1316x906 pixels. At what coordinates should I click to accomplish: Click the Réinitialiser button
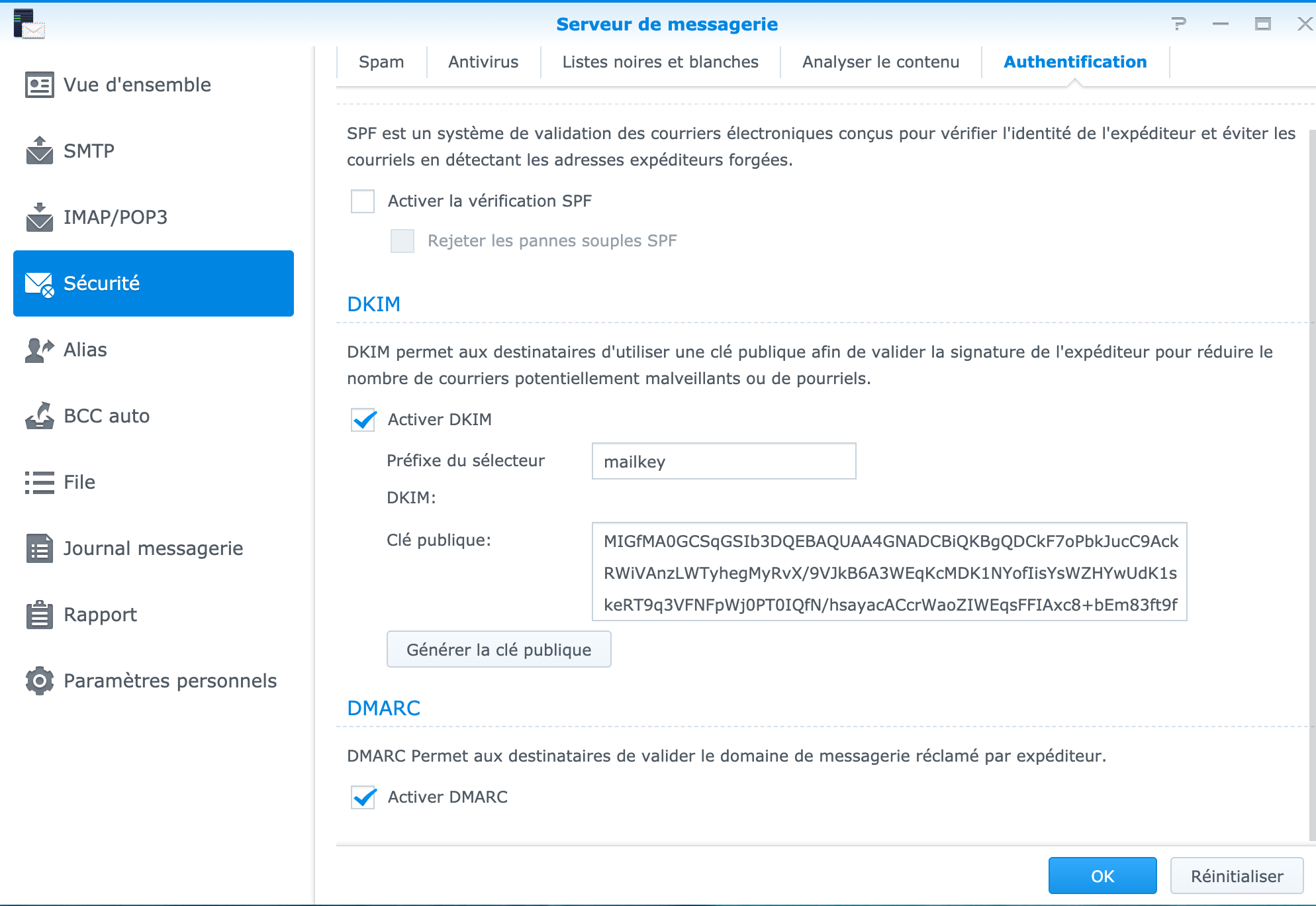[1237, 876]
